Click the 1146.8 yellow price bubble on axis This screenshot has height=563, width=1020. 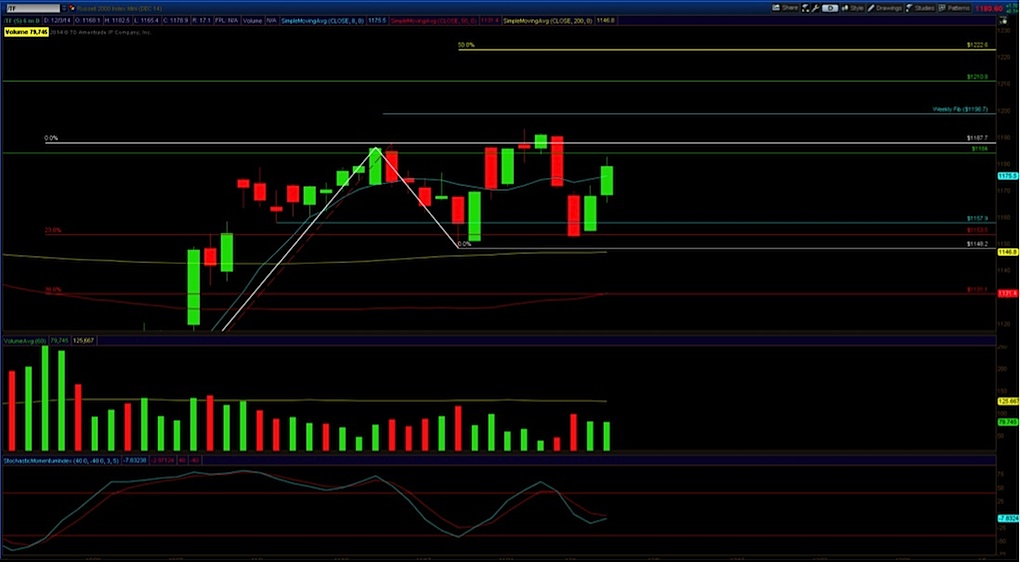coord(1007,251)
